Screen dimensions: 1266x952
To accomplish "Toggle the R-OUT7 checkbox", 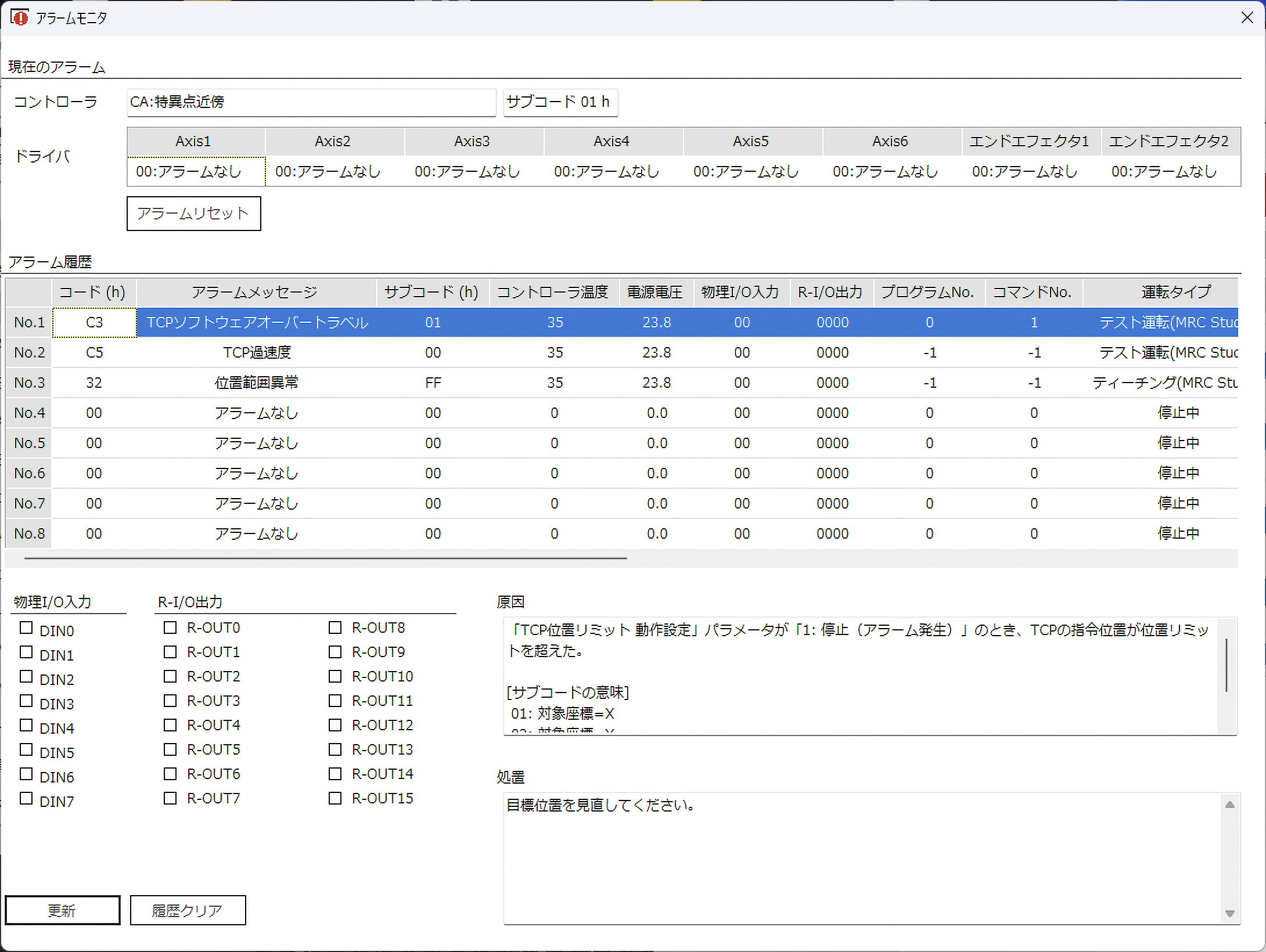I will [170, 799].
